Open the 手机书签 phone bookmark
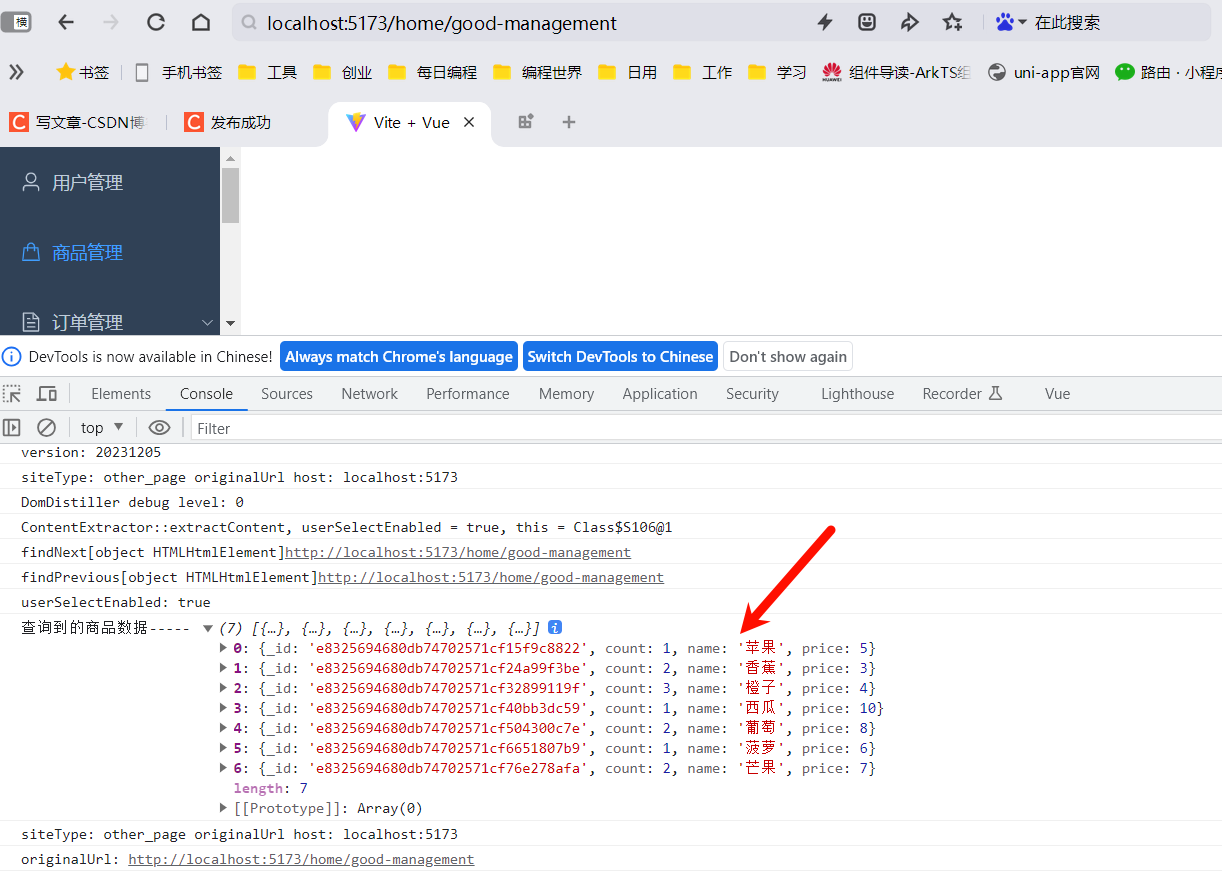1222x876 pixels. 178,72
